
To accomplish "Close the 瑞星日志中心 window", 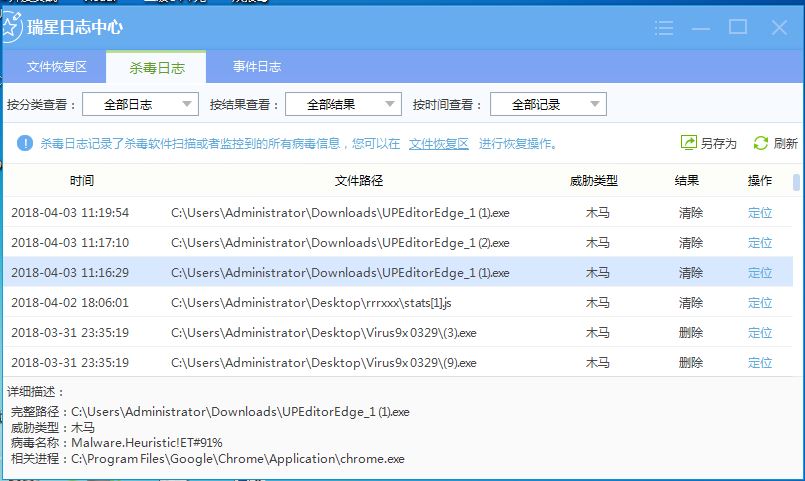I will tap(779, 27).
